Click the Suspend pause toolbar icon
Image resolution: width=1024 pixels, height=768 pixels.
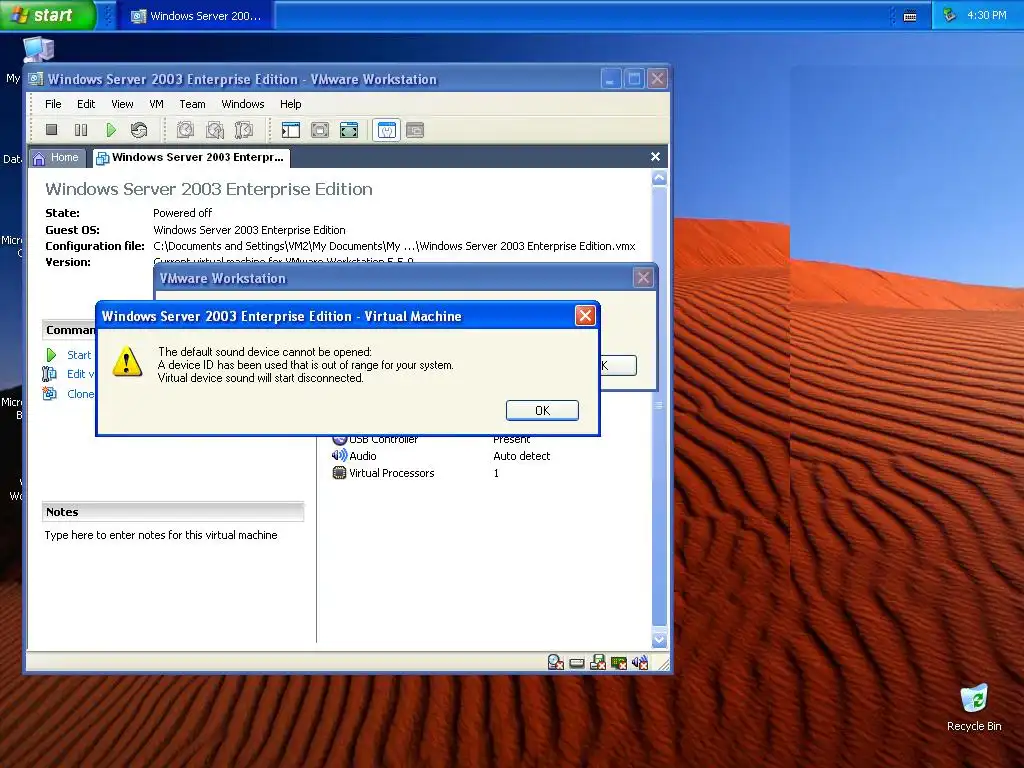[x=81, y=130]
